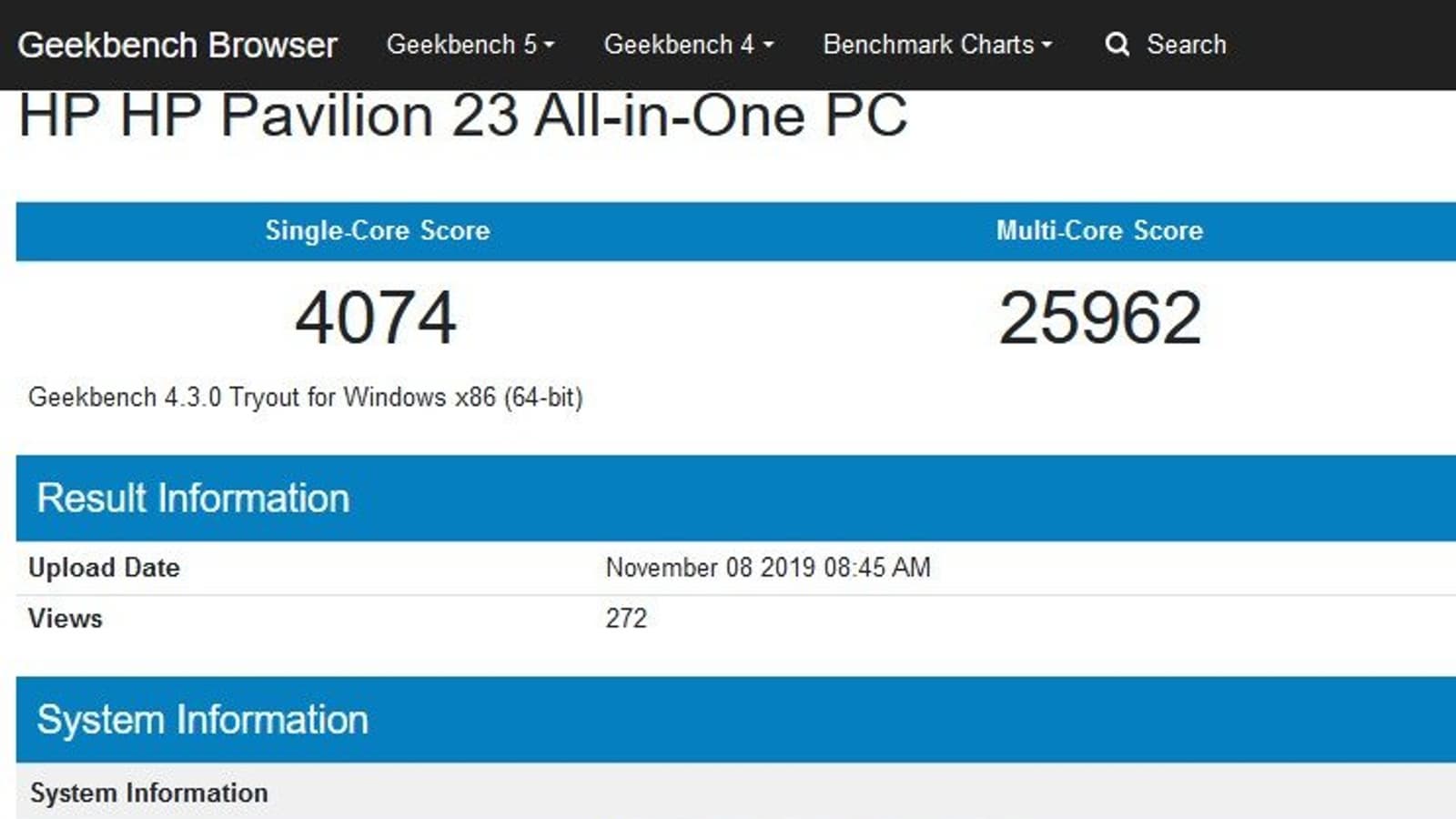Click the November 08 2019 upload timestamp
The width and height of the screenshot is (1456, 819).
tap(768, 568)
